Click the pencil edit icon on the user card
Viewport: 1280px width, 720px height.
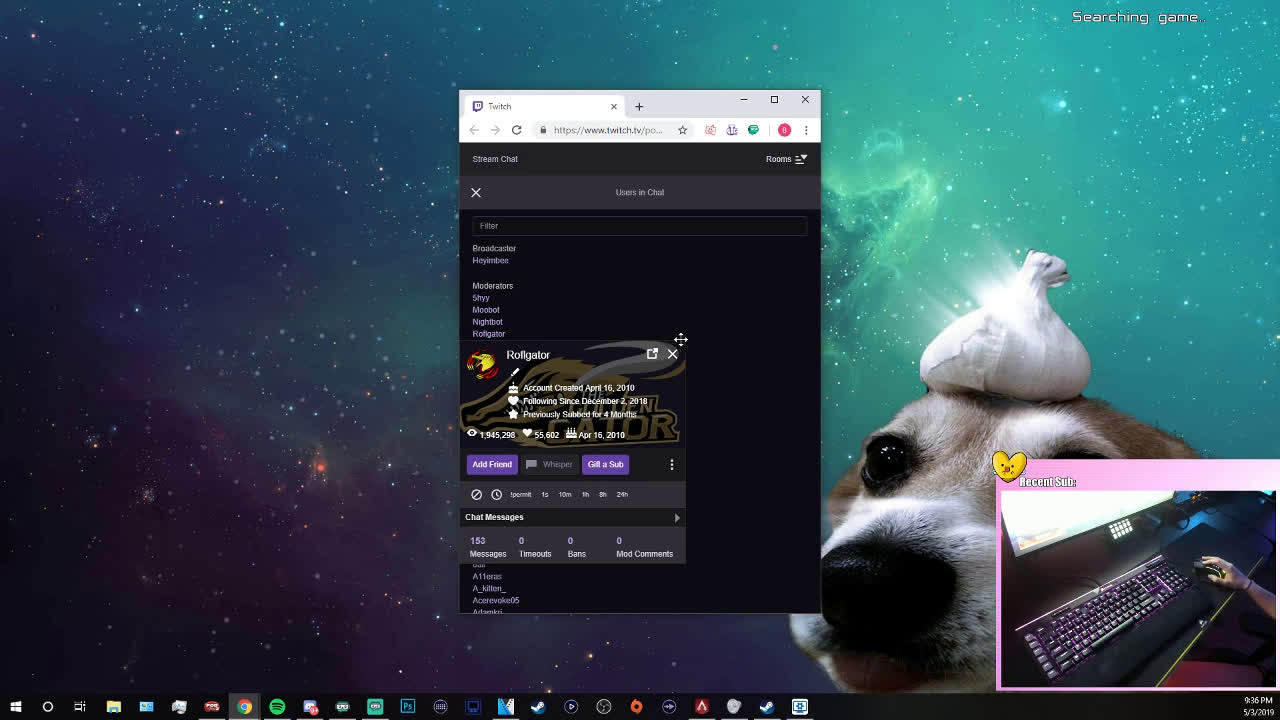click(515, 372)
